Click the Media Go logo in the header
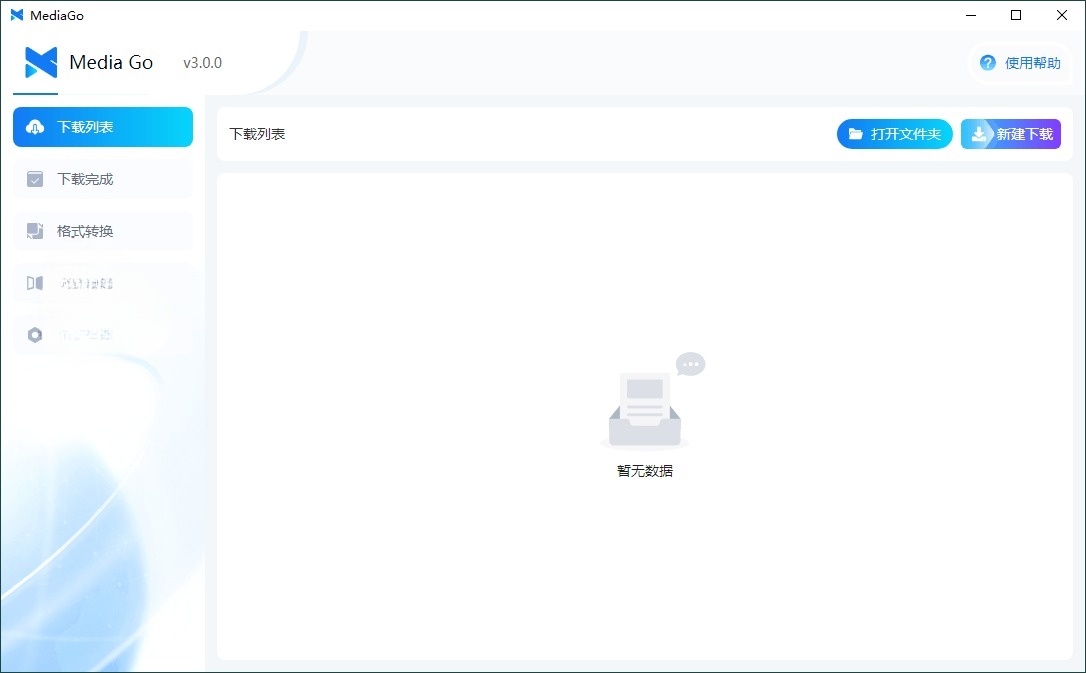The image size is (1086, 673). [41, 62]
